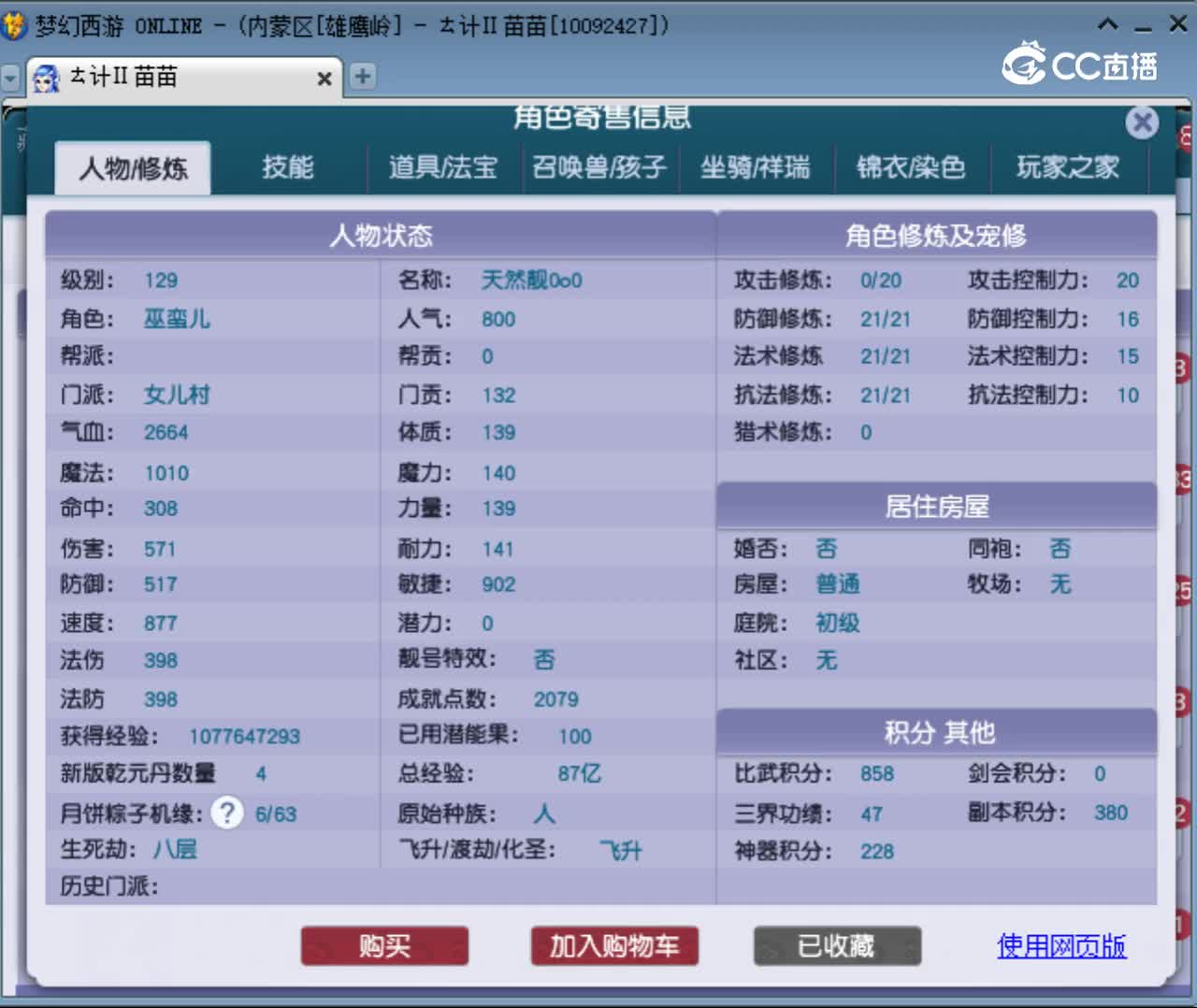This screenshot has height=1008, width=1197.
Task: Click the 月饼粽子机缘 value 6/63
Action: [x=276, y=814]
